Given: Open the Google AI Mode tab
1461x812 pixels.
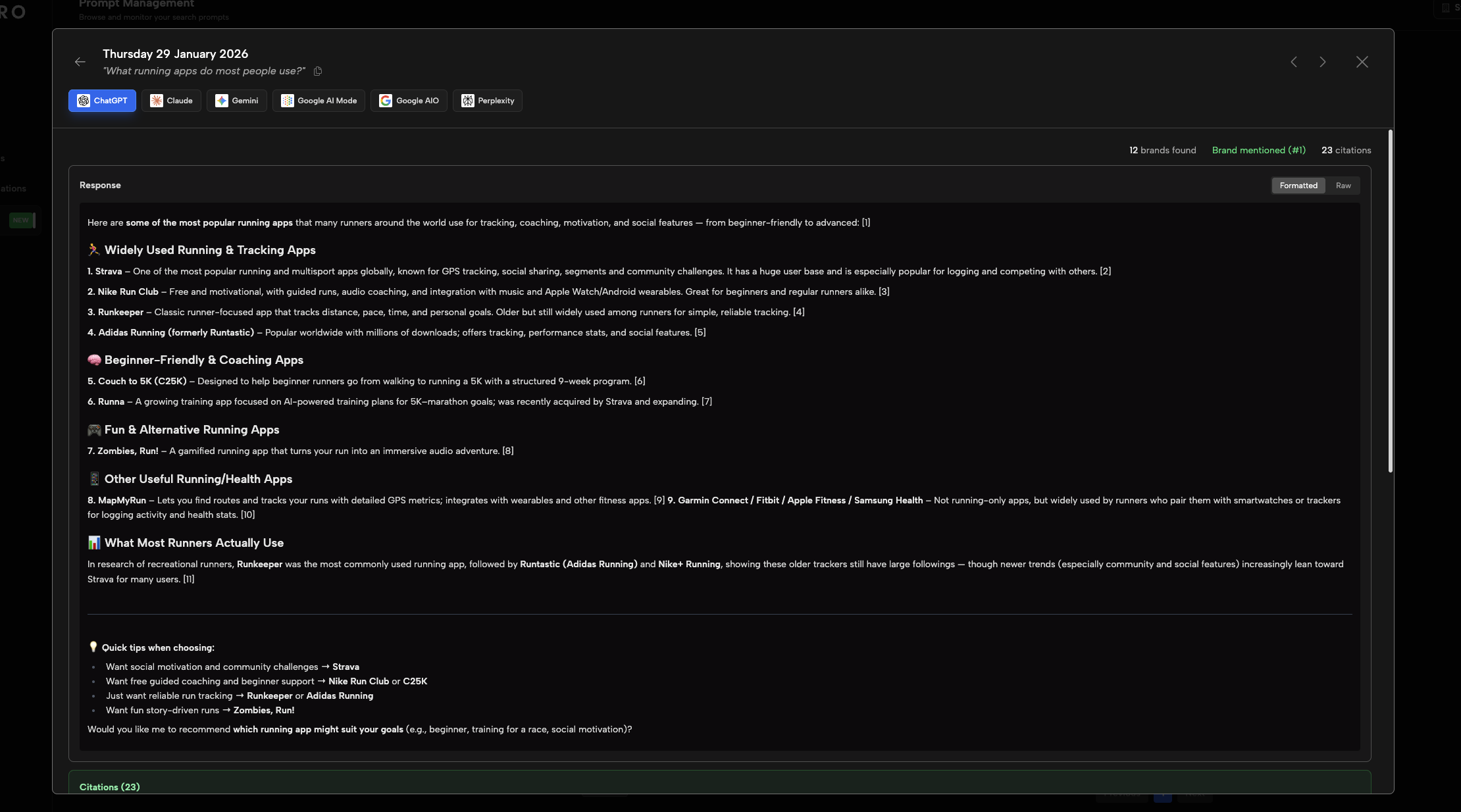Looking at the screenshot, I should (319, 101).
